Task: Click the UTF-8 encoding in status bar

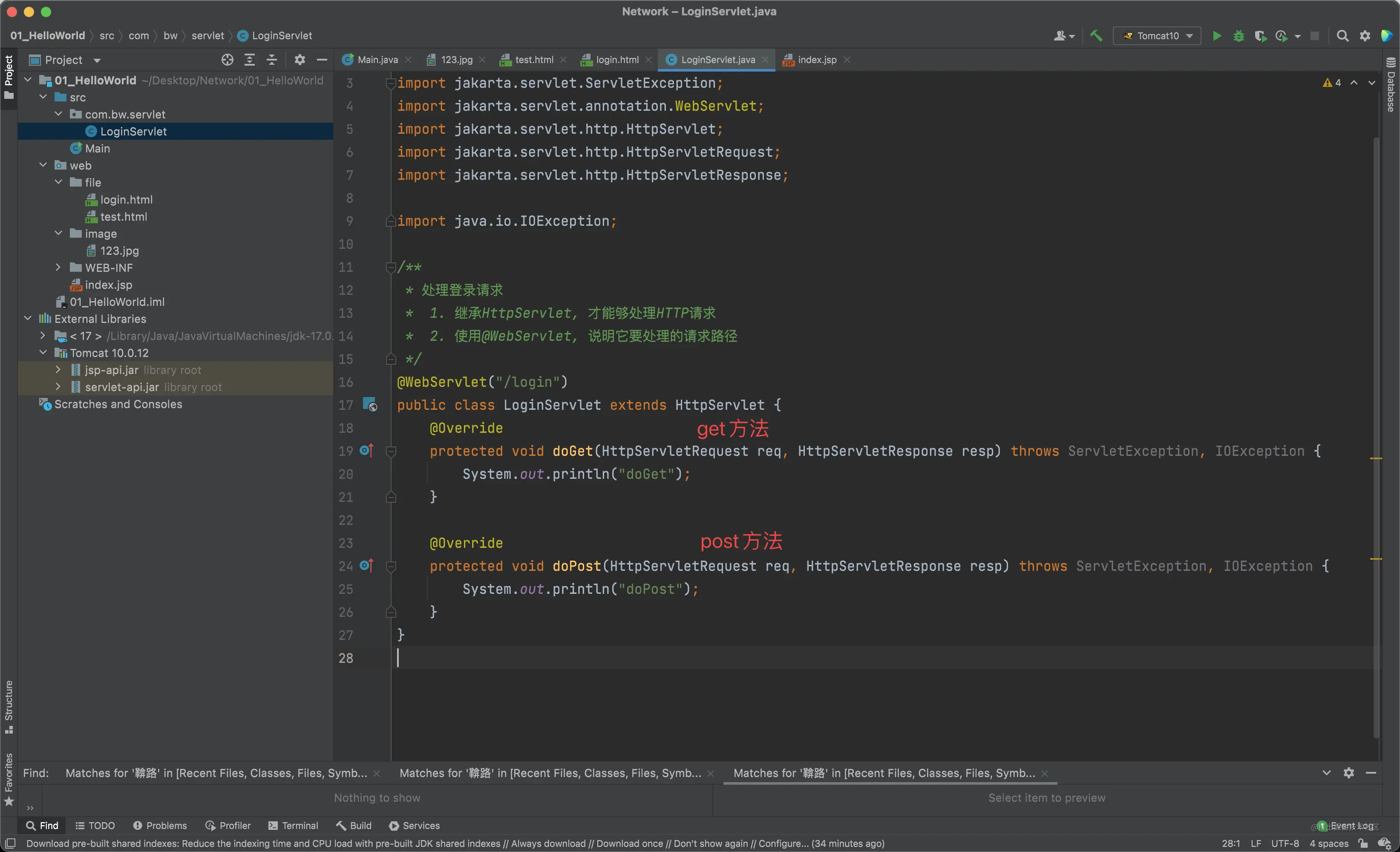Action: pyautogui.click(x=1285, y=843)
